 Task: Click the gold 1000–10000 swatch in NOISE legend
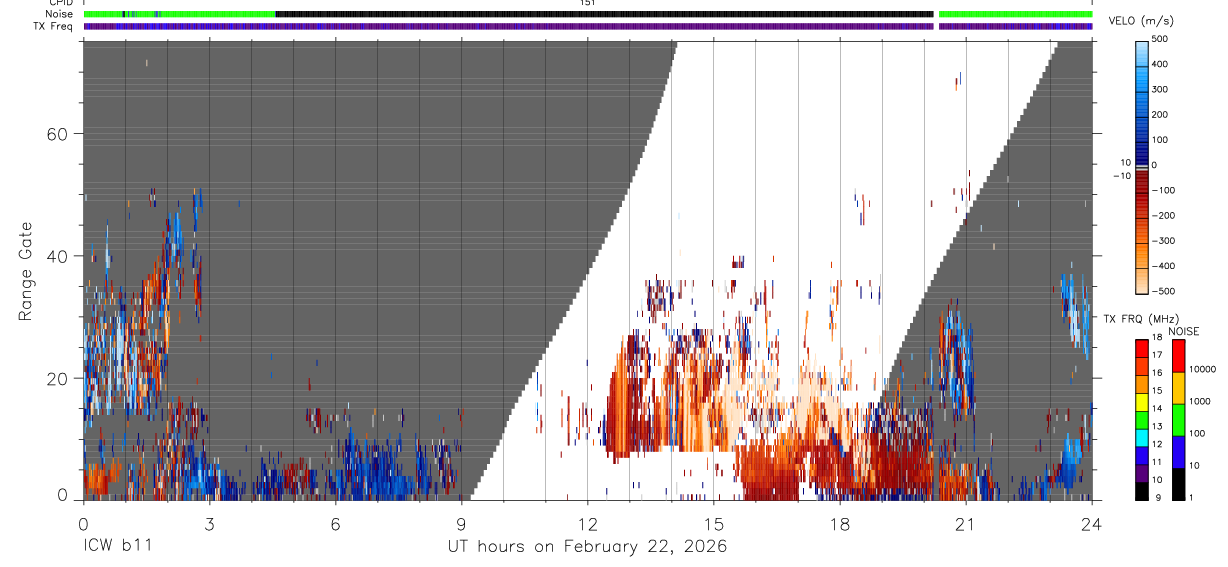(x=1178, y=388)
